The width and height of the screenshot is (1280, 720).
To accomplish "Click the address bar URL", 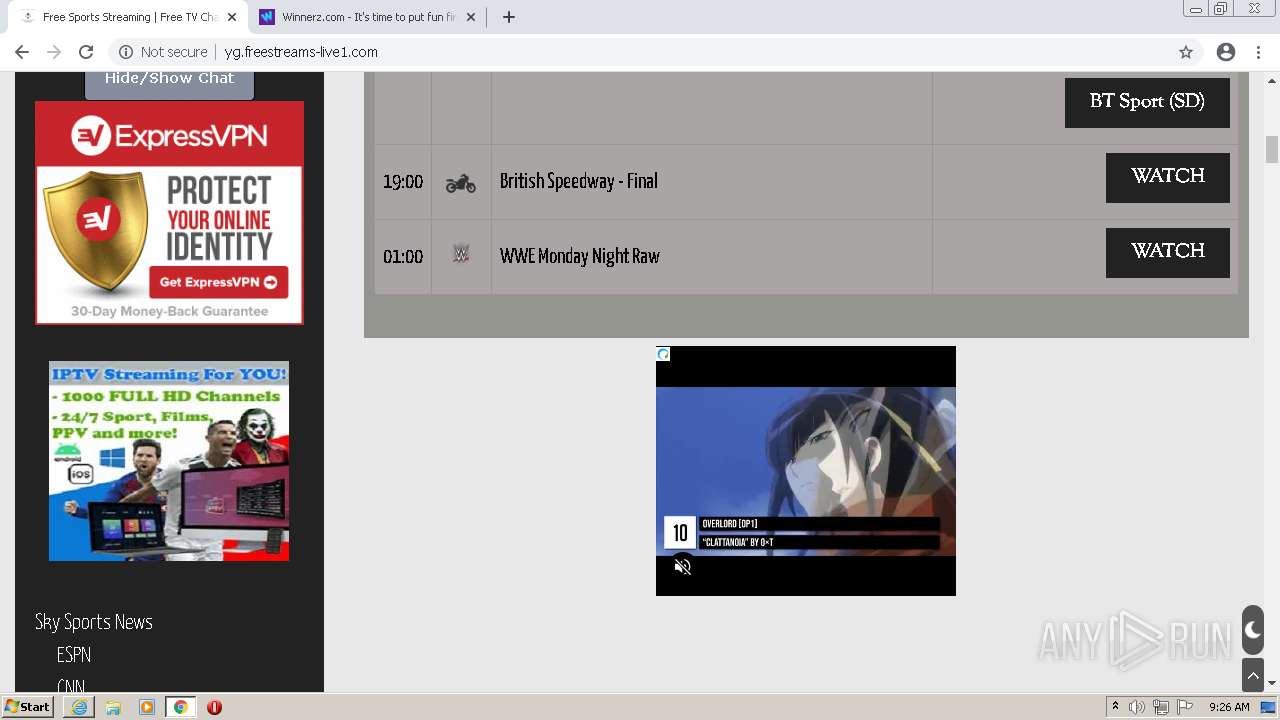I will tap(301, 52).
